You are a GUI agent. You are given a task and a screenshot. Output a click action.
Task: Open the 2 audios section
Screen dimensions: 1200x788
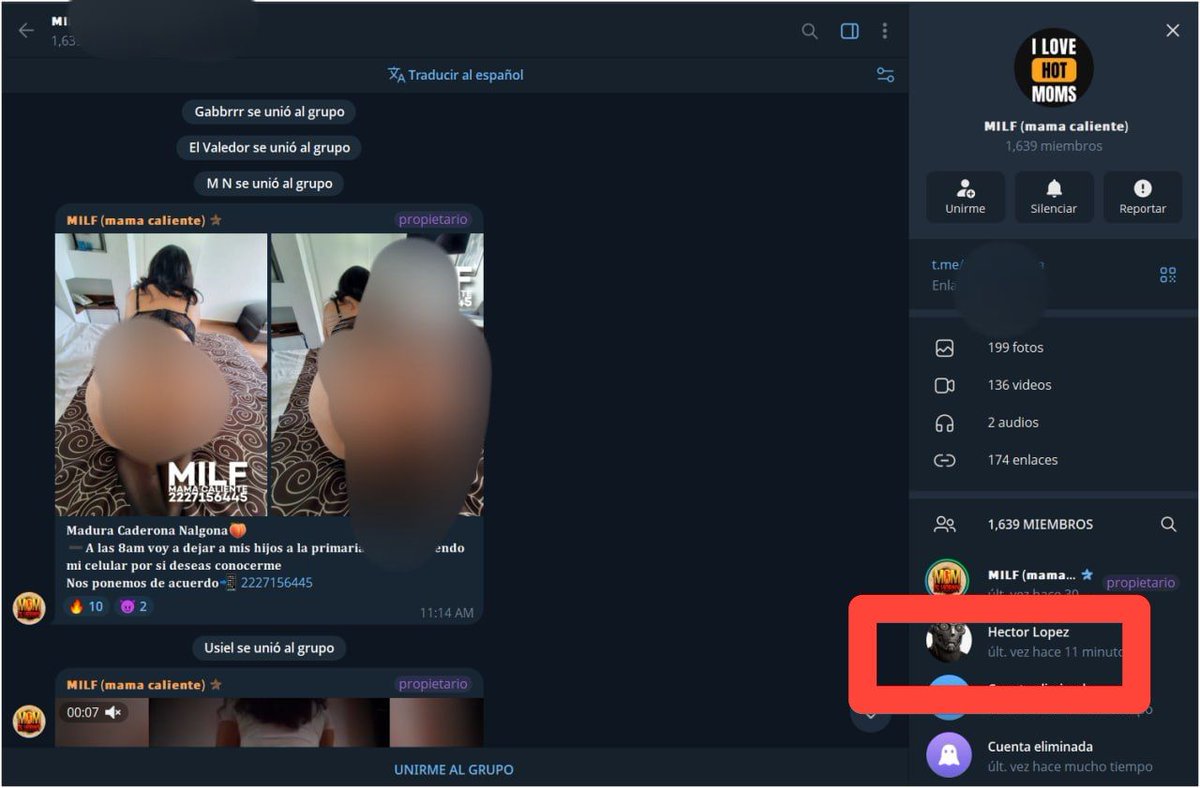(x=1054, y=423)
